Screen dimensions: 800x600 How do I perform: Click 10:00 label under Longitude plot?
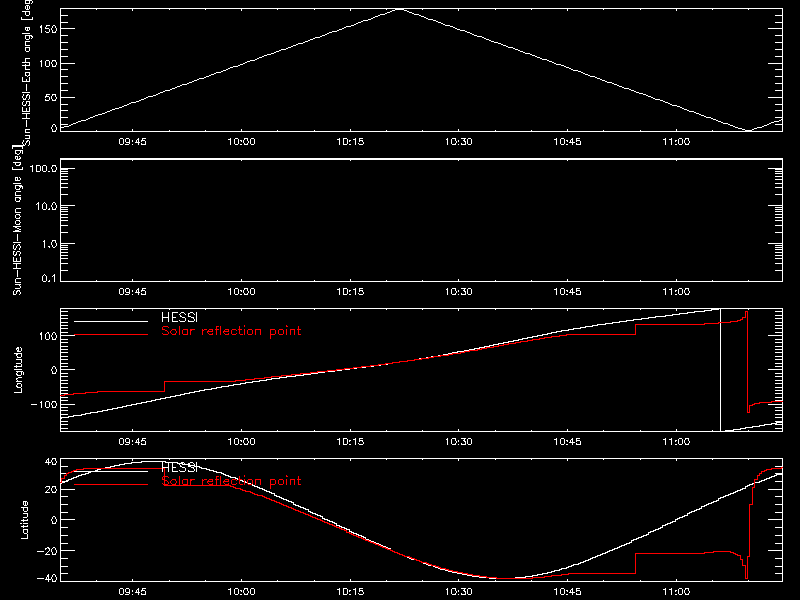point(241,441)
